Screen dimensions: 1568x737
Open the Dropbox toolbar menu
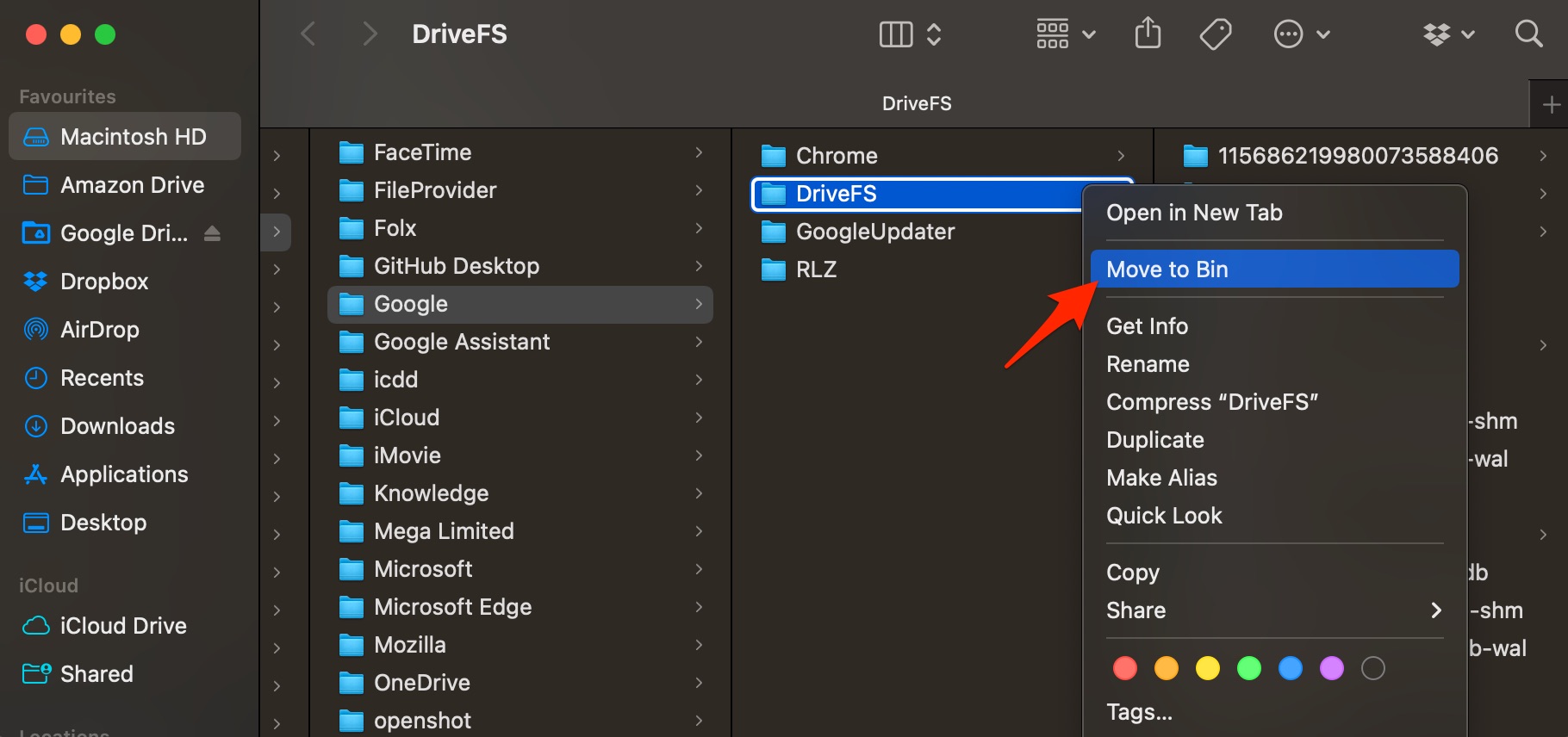(x=1449, y=34)
